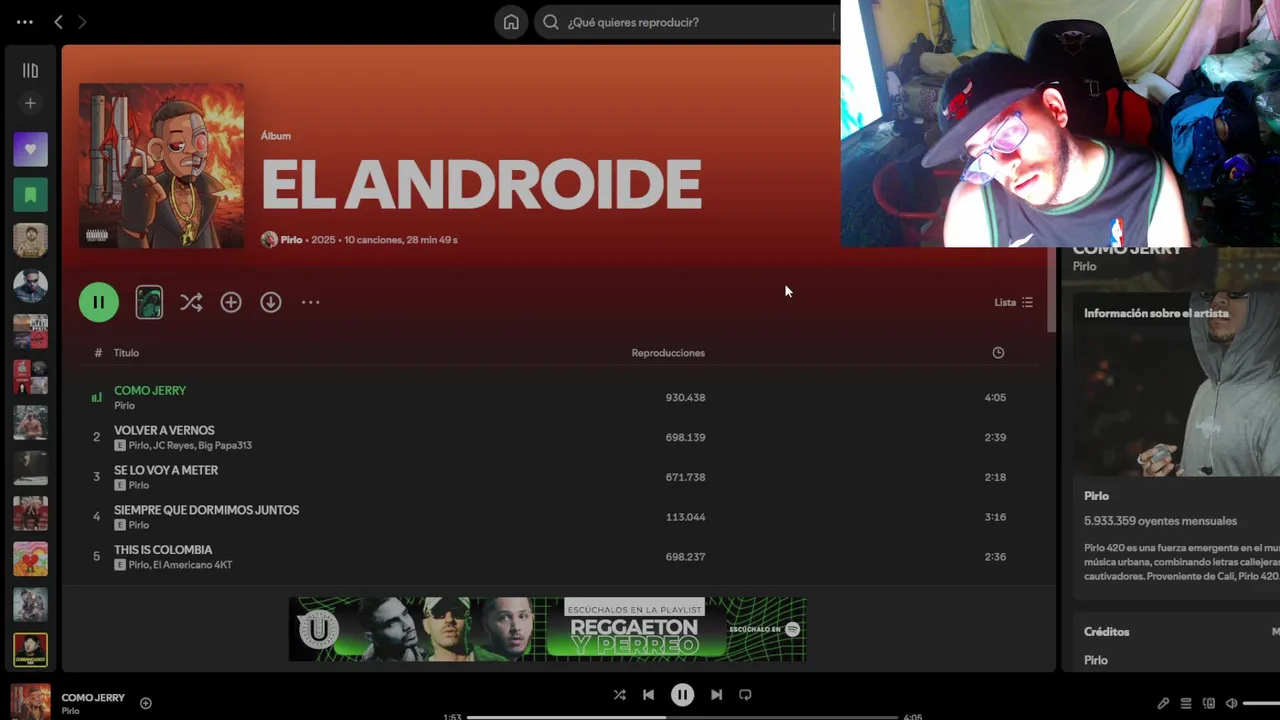Open JC Reyes artist link

coord(172,445)
